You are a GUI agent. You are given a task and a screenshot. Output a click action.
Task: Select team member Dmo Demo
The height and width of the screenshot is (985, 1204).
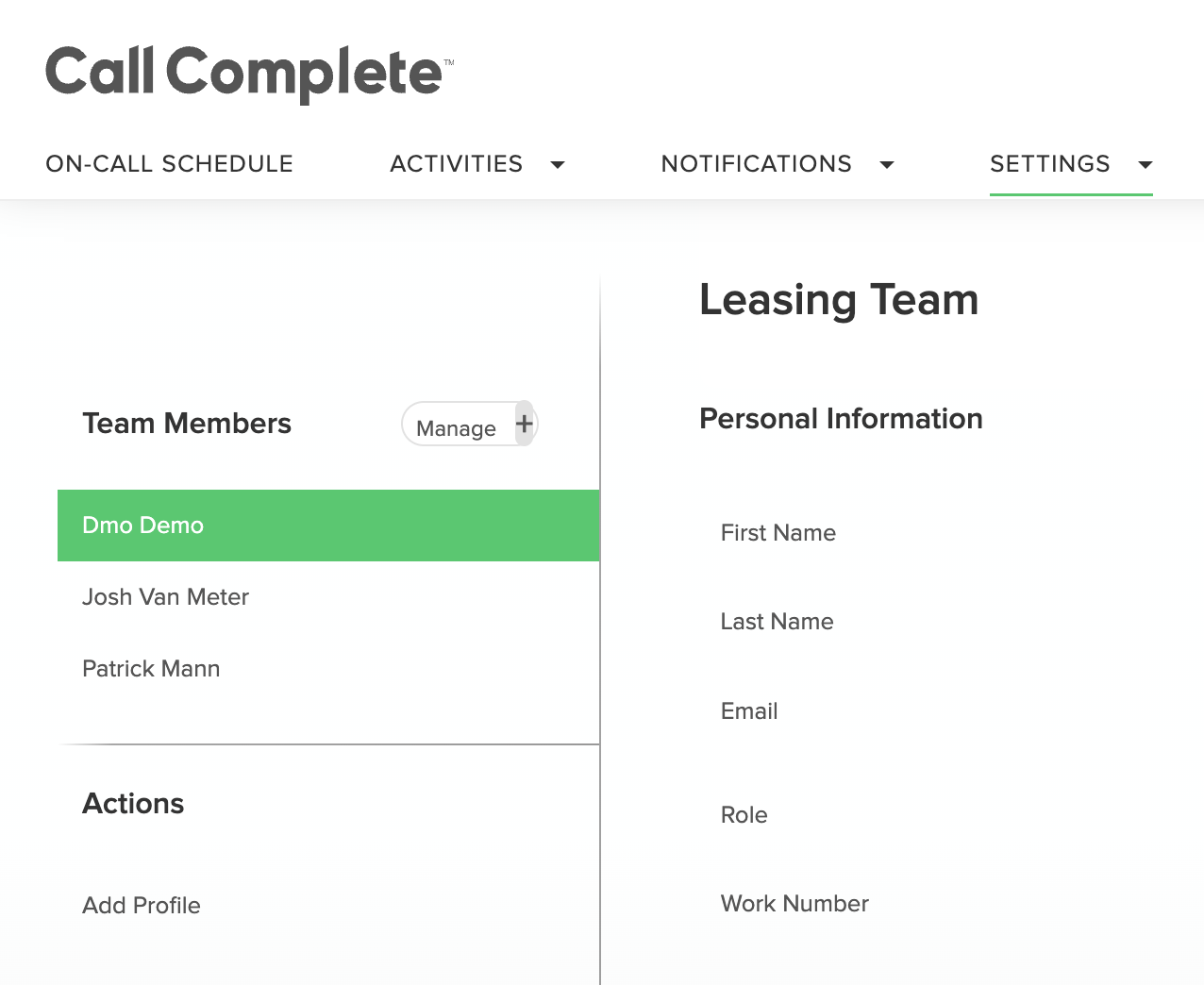point(328,526)
